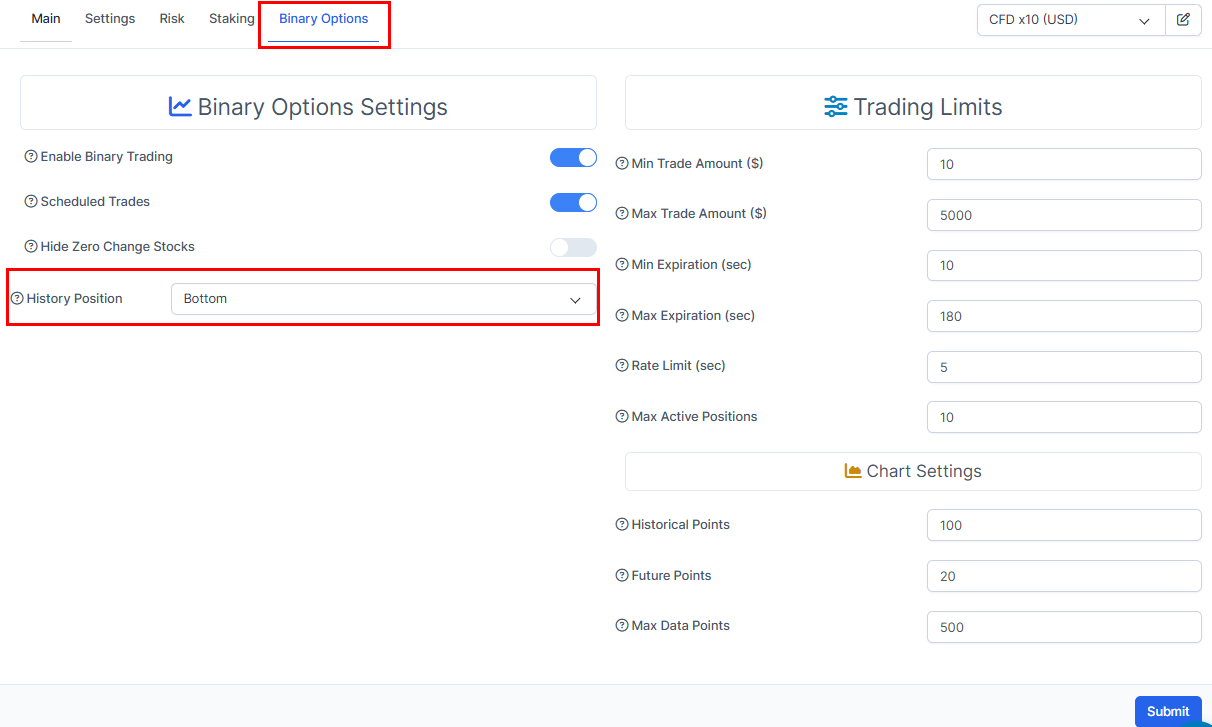Click help icon beside Rate Limit (sec)
This screenshot has width=1212, height=727.
pyautogui.click(x=622, y=366)
